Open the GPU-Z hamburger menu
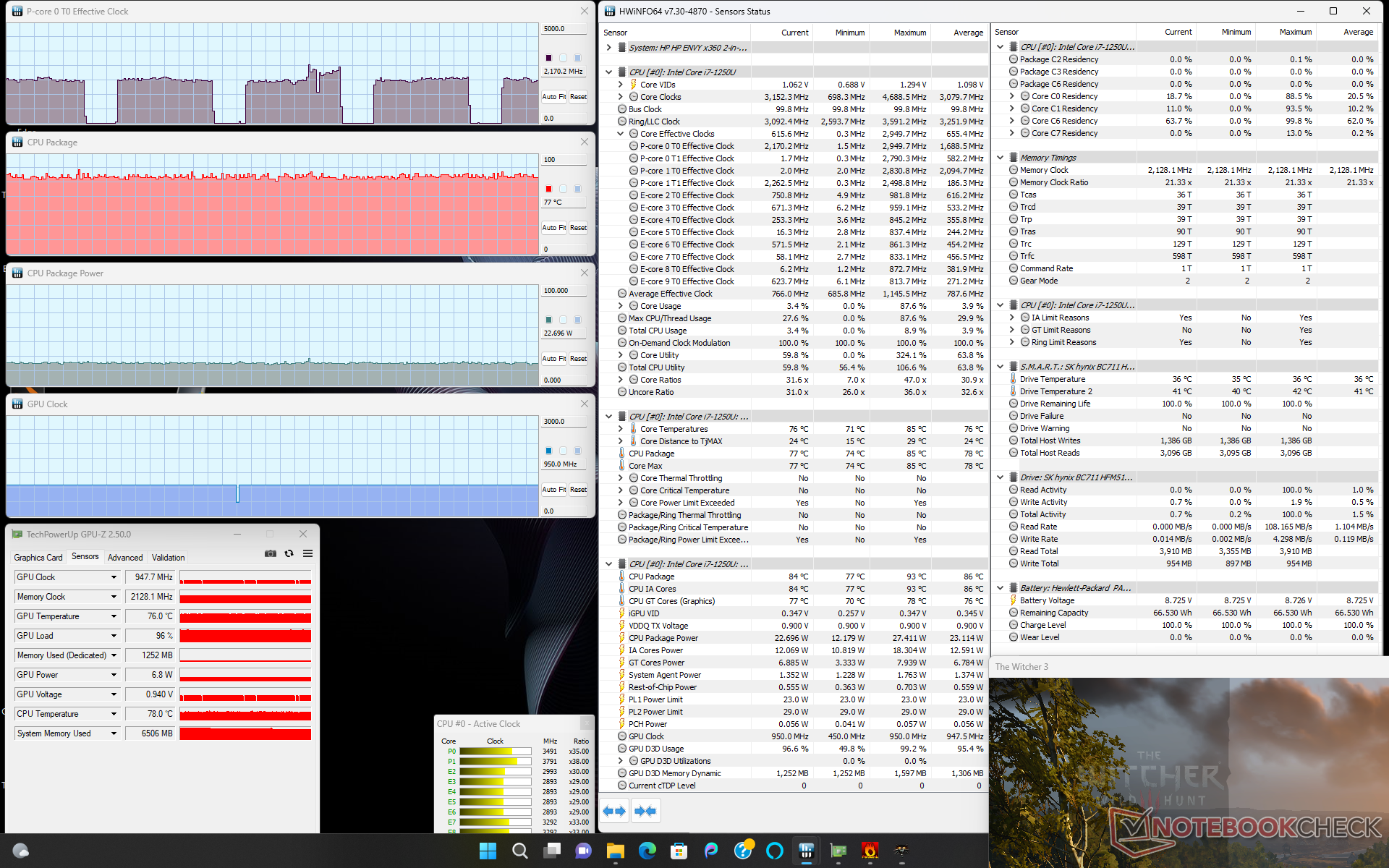1389x868 pixels. coord(307,553)
